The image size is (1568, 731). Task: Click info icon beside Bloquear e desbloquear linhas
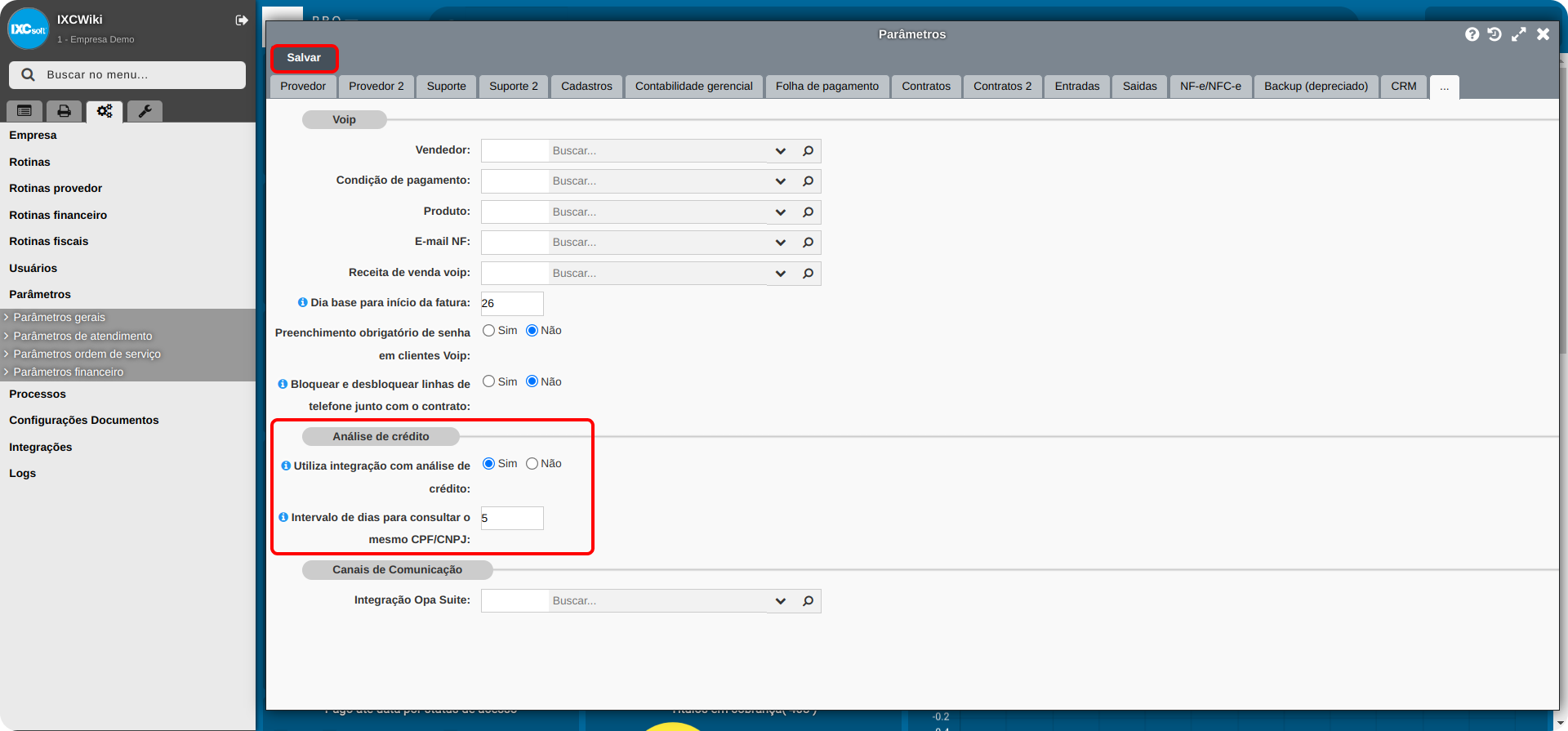(283, 384)
